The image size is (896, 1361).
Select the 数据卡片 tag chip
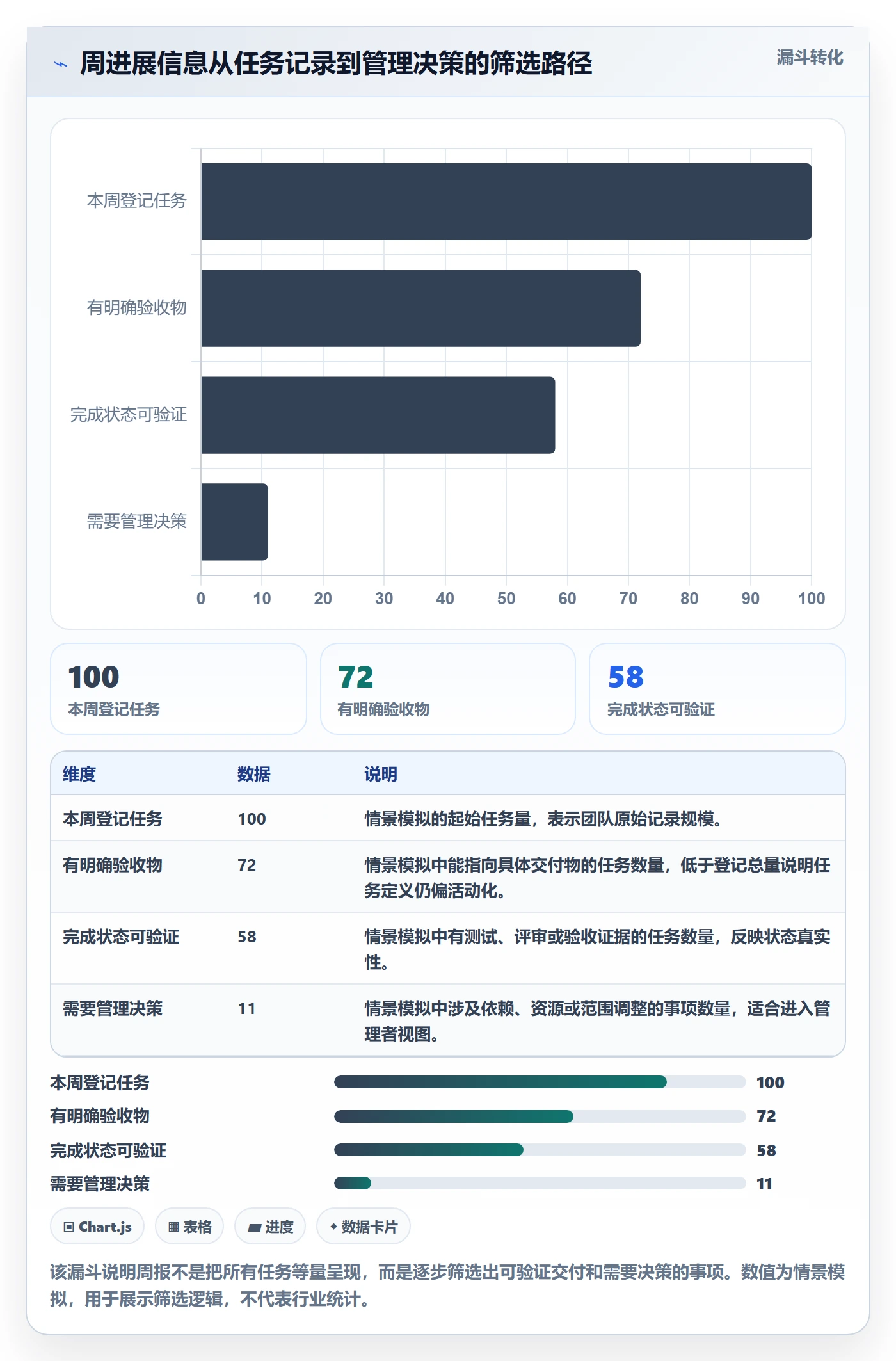click(x=364, y=1227)
